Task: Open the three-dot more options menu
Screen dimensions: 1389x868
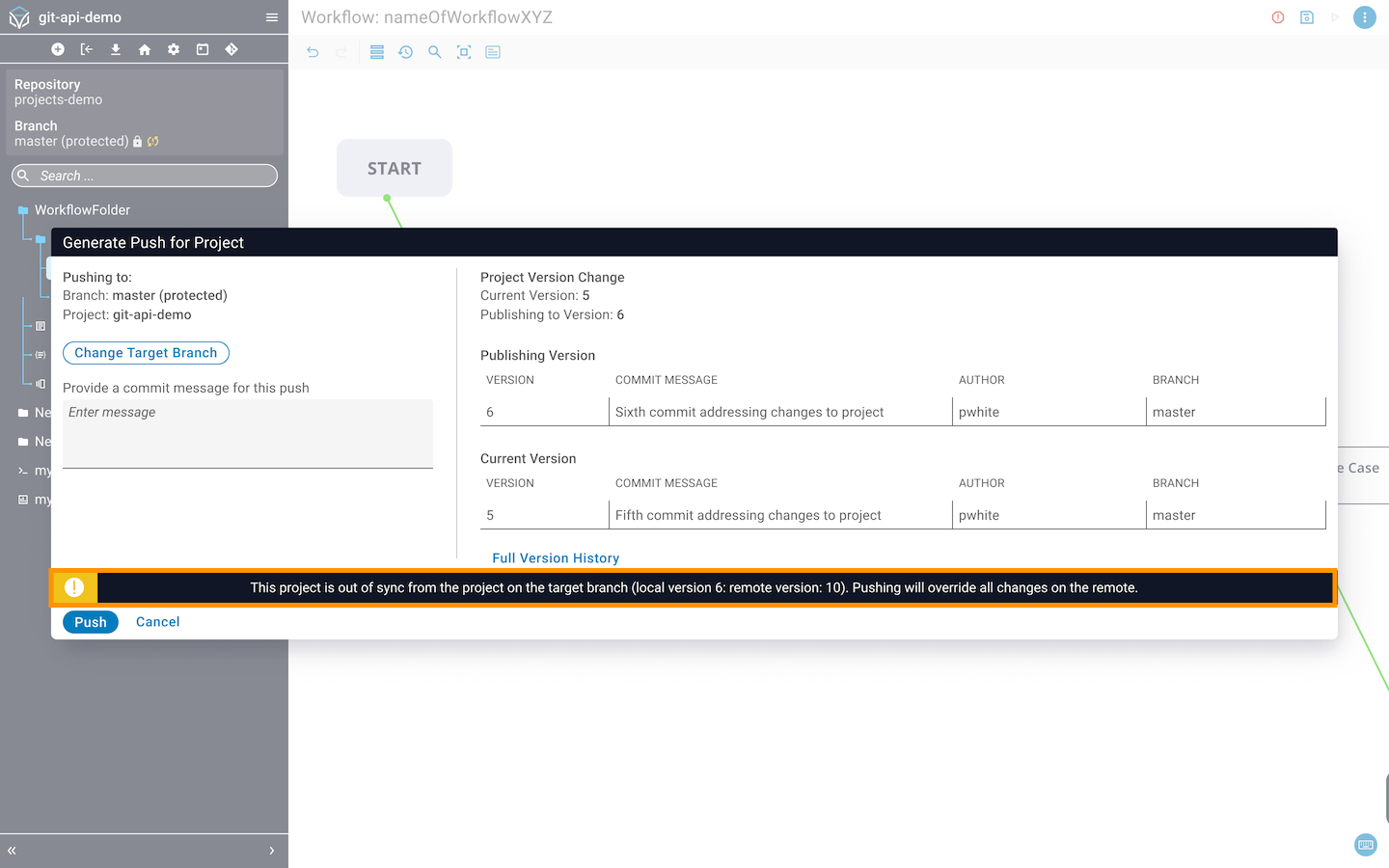Action: 1365,17
